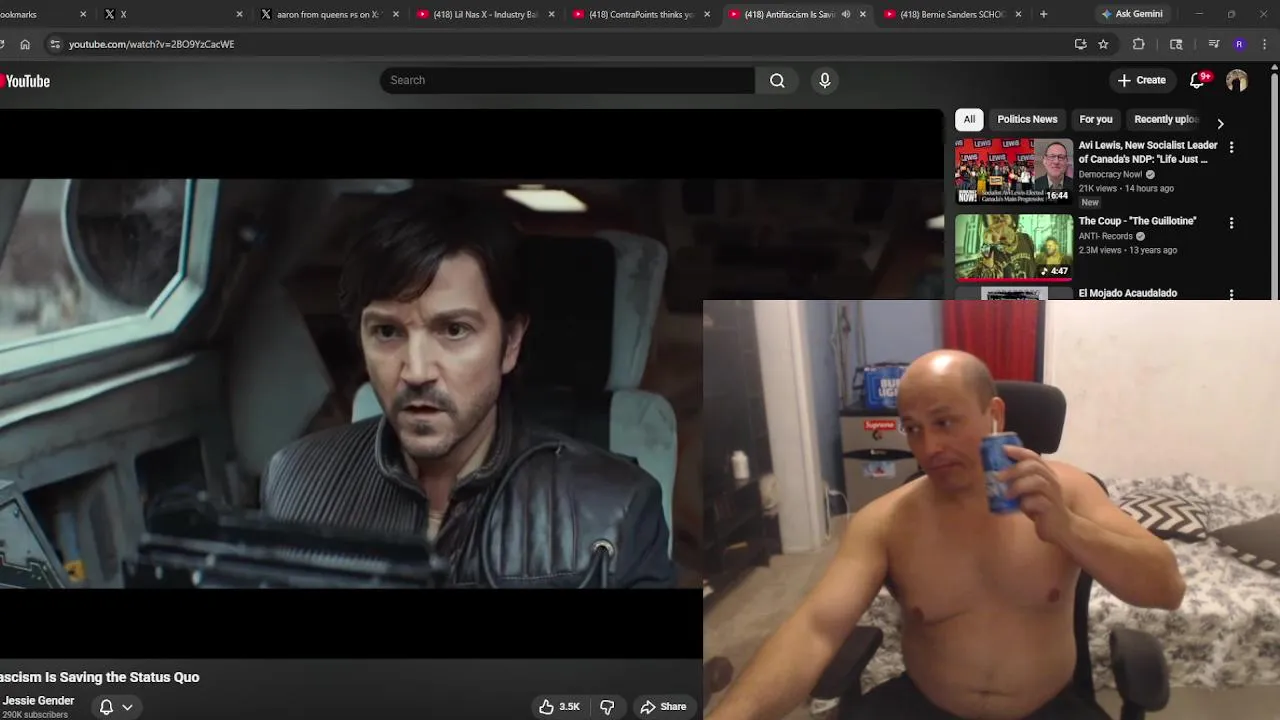The width and height of the screenshot is (1280, 720).
Task: Click the install app icon in address bar
Action: tap(1080, 44)
